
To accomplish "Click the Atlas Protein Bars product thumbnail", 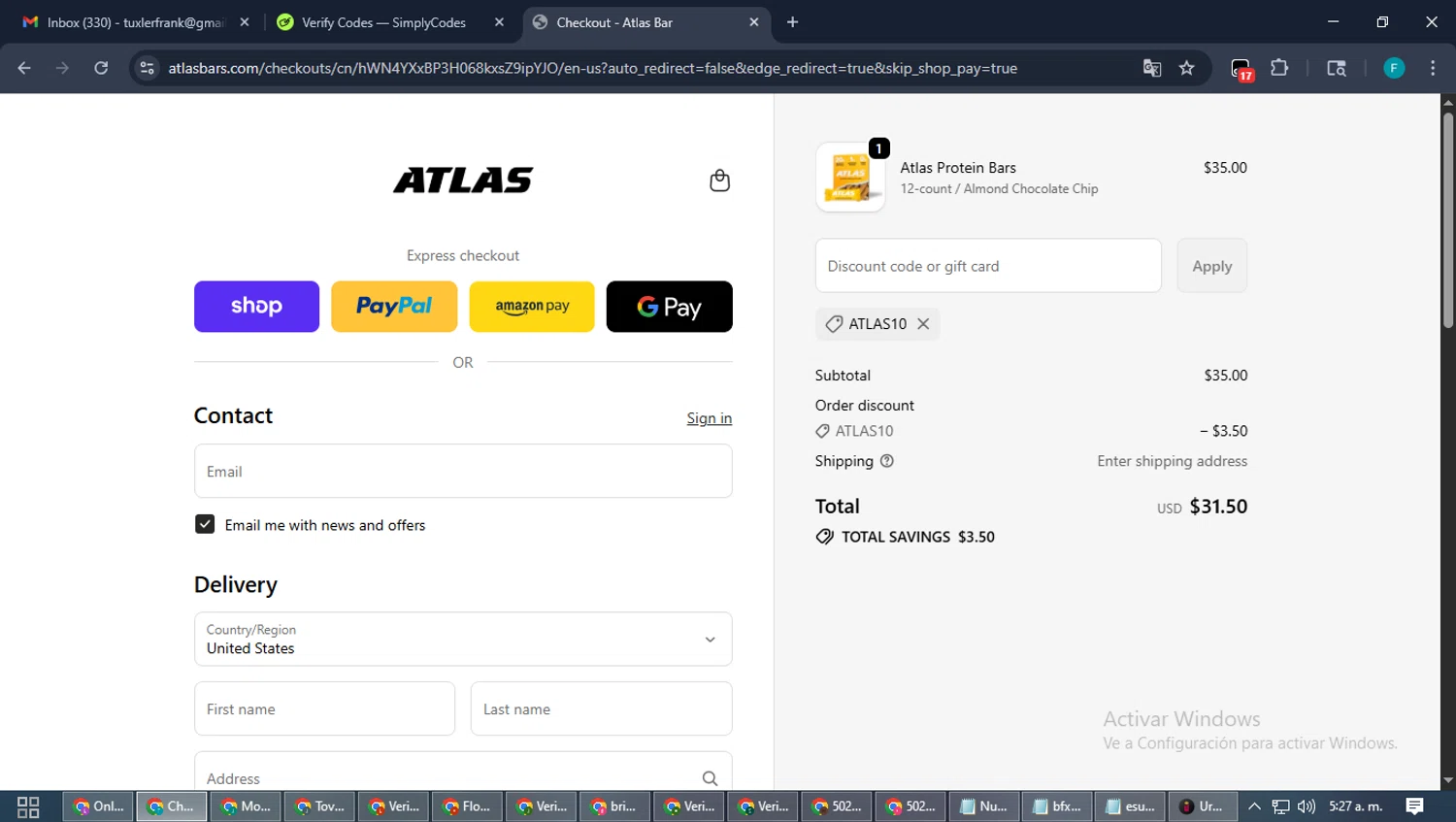I will (x=850, y=178).
